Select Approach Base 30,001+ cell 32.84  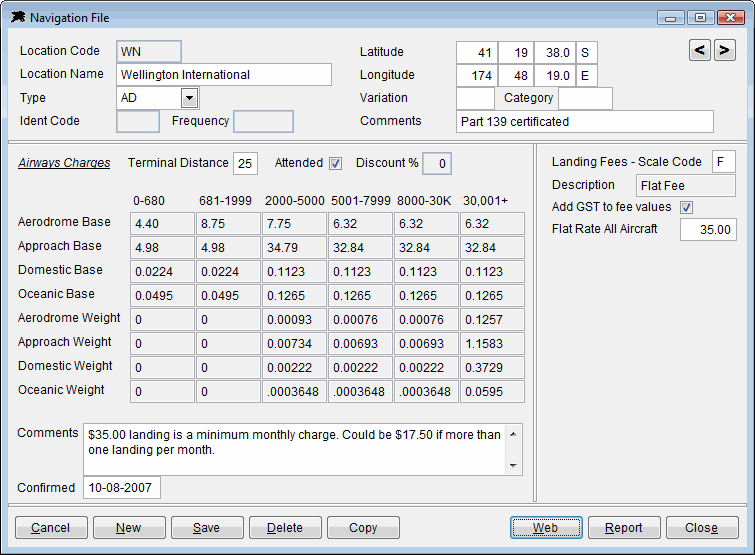pos(492,248)
